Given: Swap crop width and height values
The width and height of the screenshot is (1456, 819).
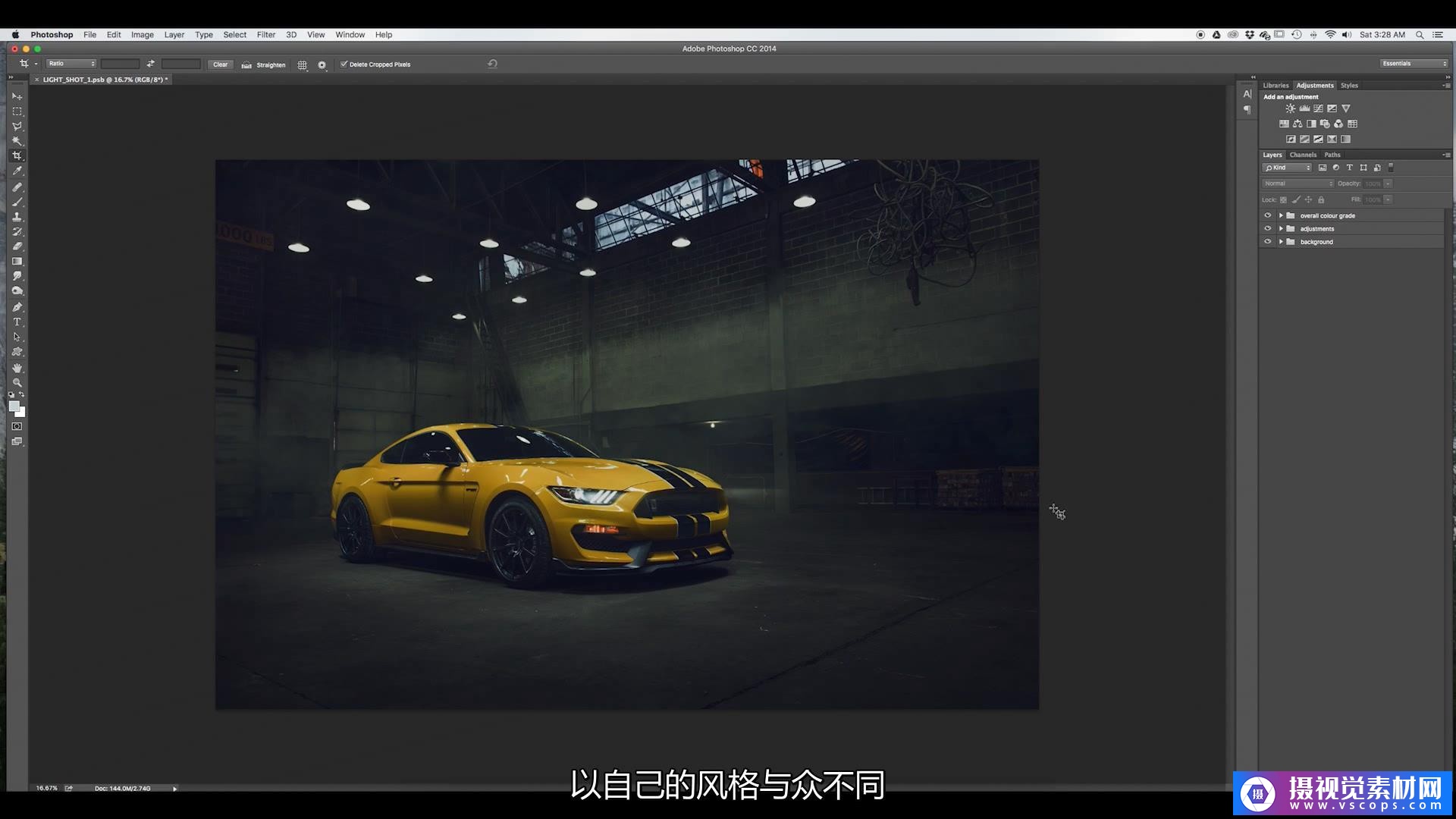Looking at the screenshot, I should [150, 64].
